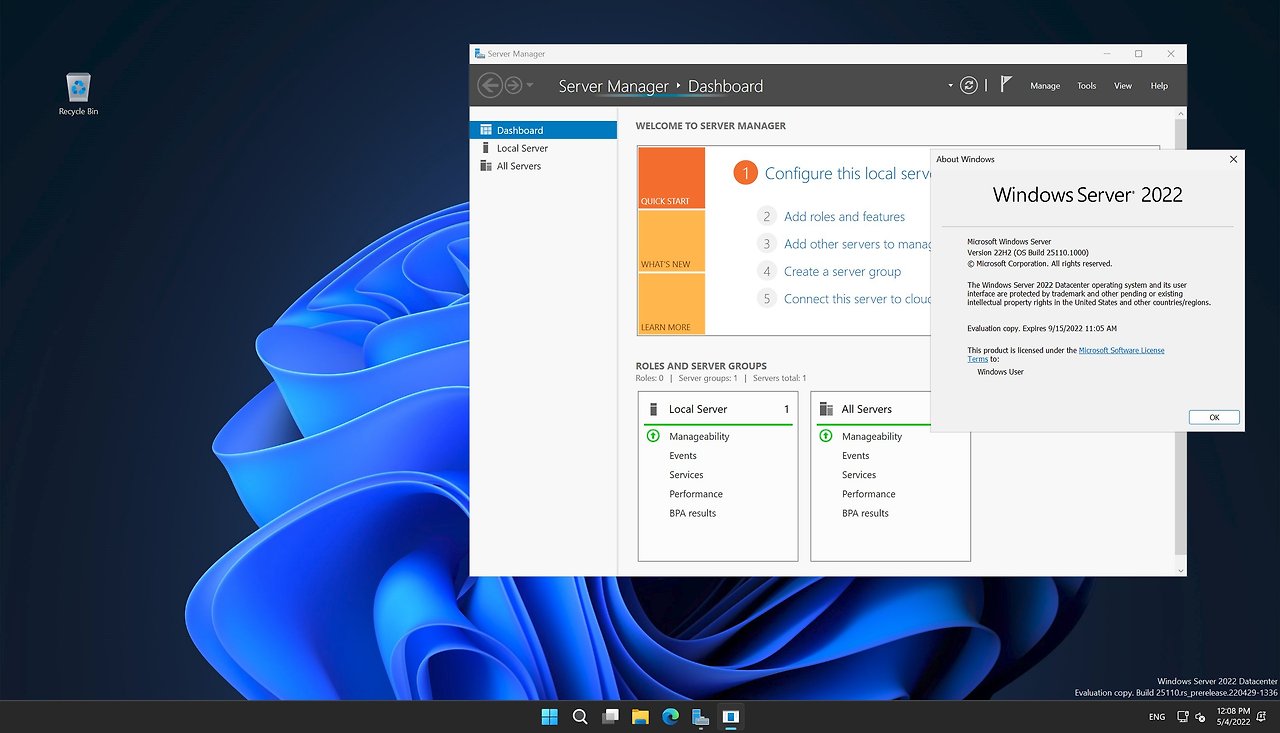This screenshot has height=733, width=1280.
Task: Select Local Server in the left pane
Action: point(543,148)
